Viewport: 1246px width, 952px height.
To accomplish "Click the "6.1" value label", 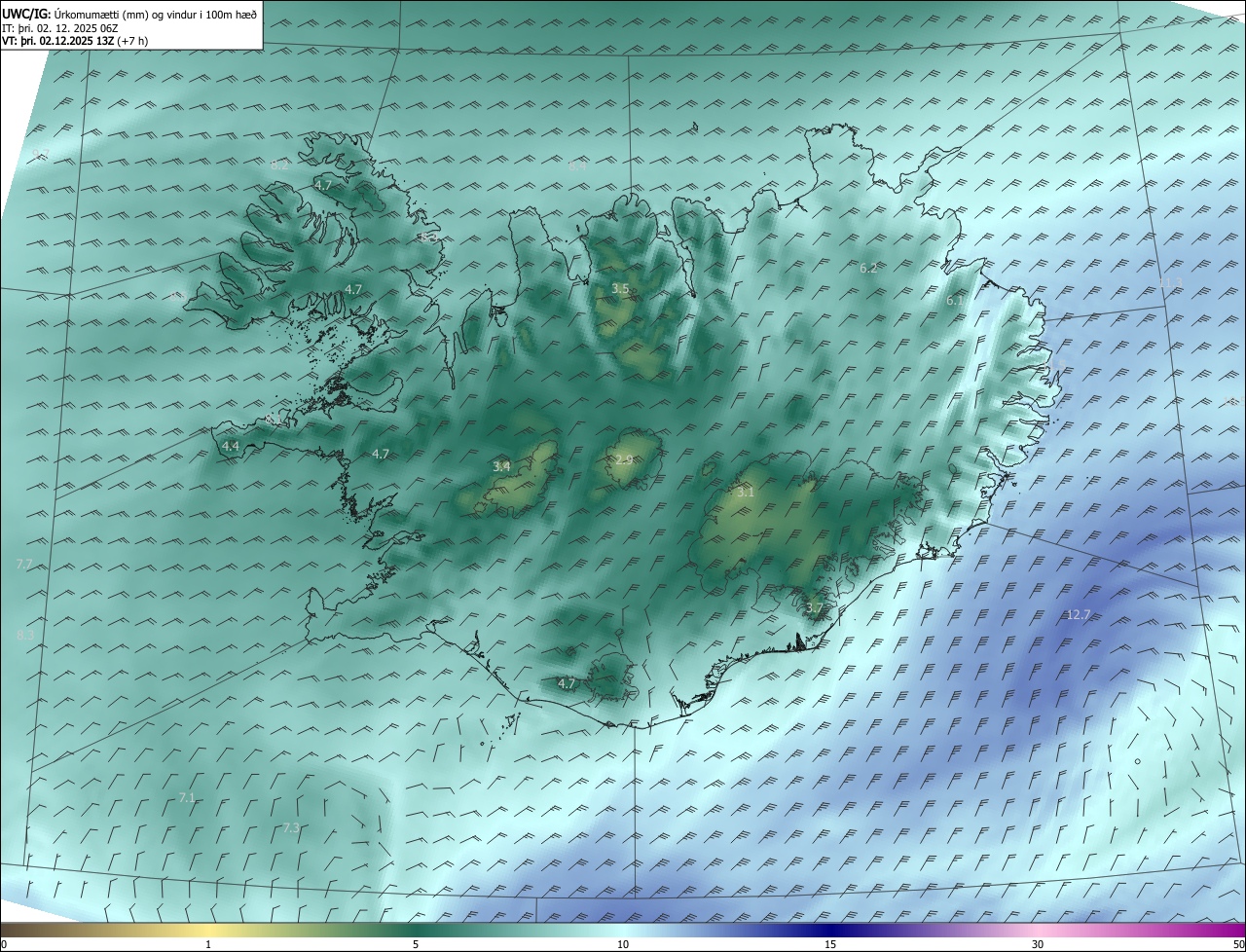I will [x=955, y=301].
